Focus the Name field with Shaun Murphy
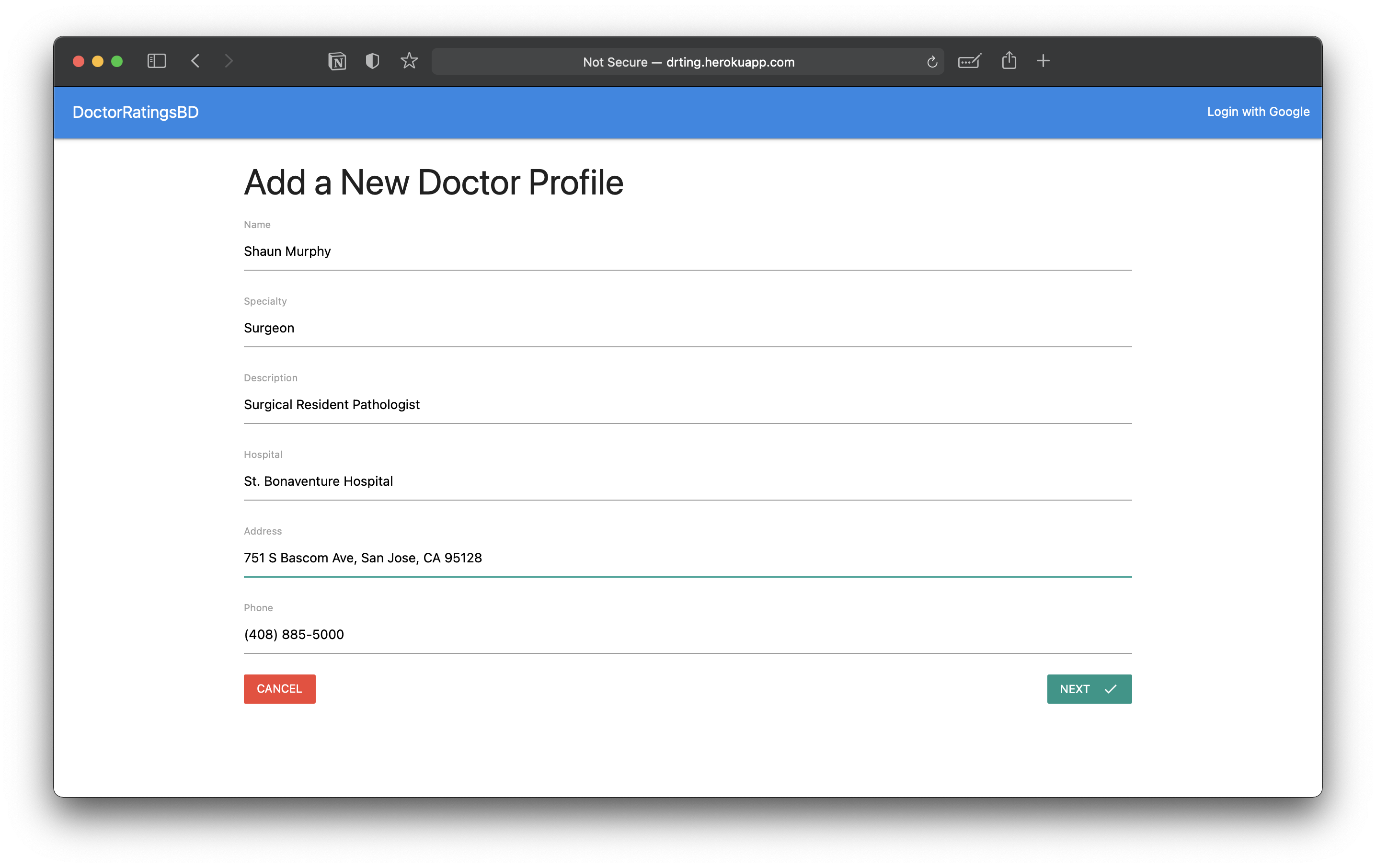This screenshot has width=1376, height=868. click(688, 251)
